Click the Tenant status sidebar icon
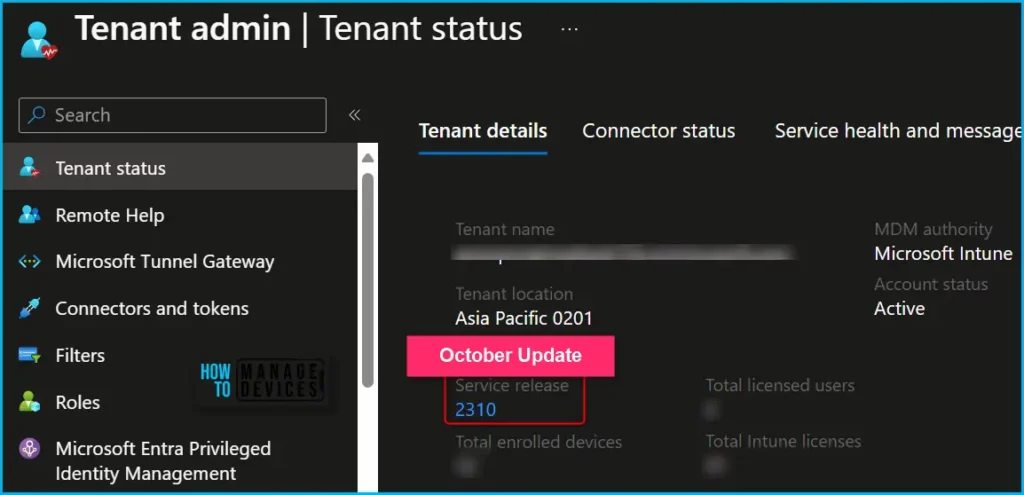The image size is (1024, 495). coord(29,168)
